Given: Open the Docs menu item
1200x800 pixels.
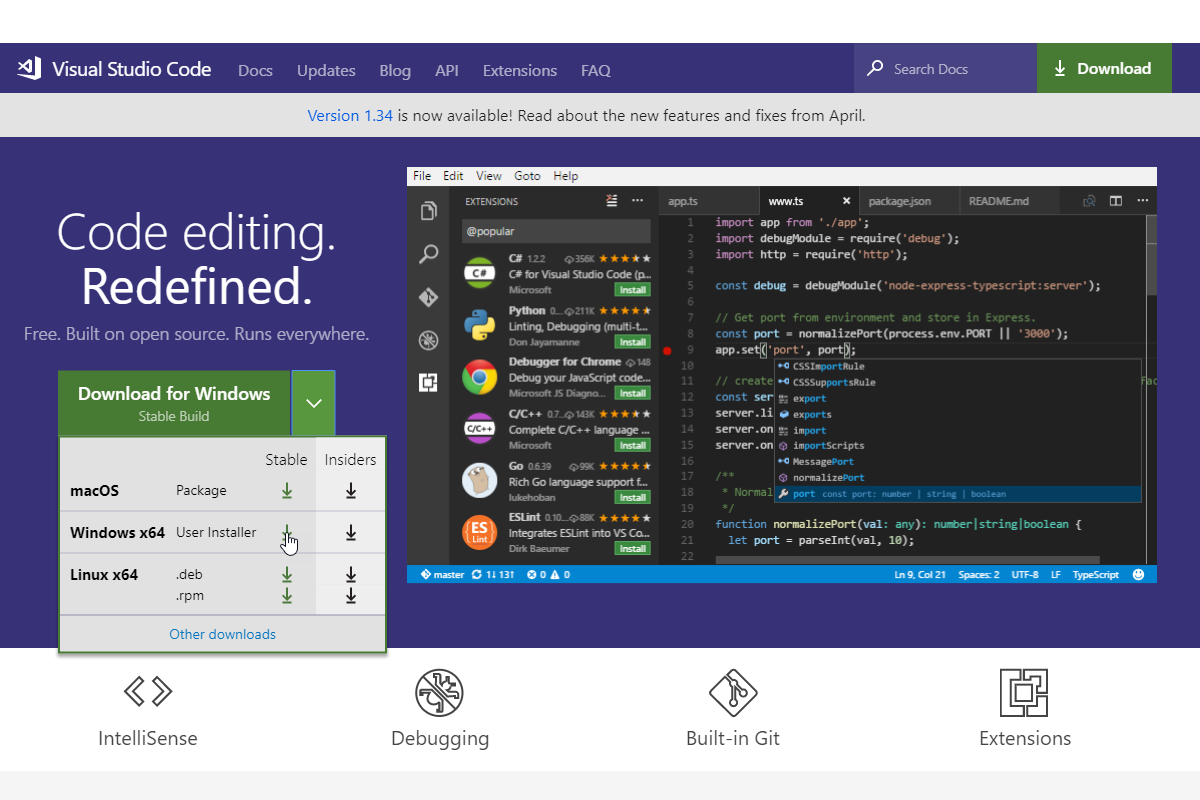Looking at the screenshot, I should point(256,70).
